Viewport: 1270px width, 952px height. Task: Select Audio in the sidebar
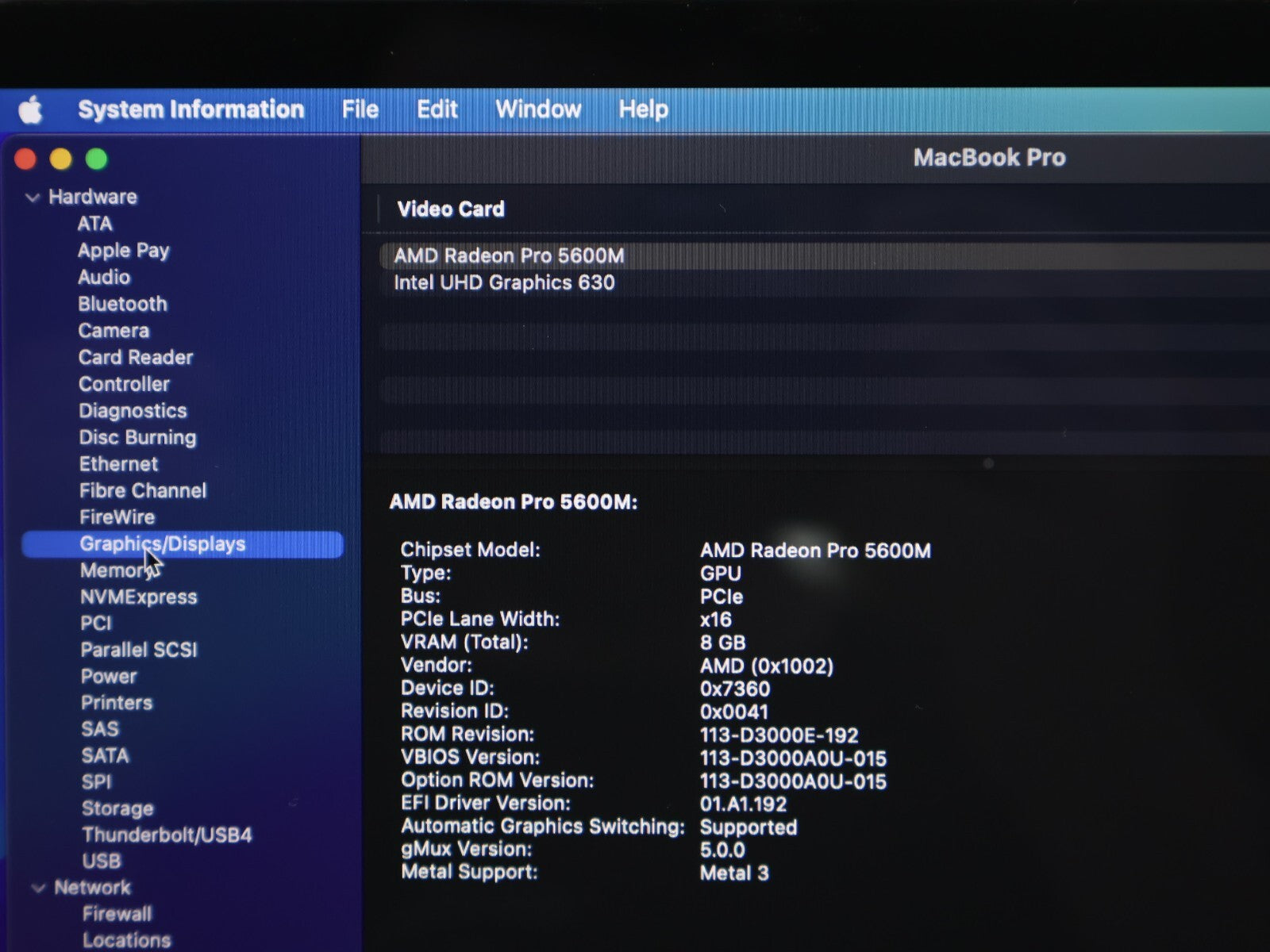104,277
